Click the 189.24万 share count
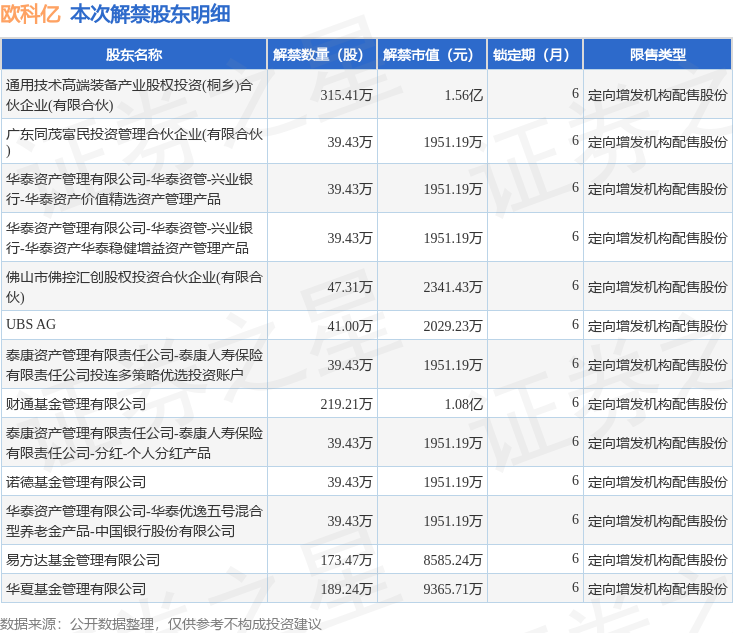 [x=346, y=589]
